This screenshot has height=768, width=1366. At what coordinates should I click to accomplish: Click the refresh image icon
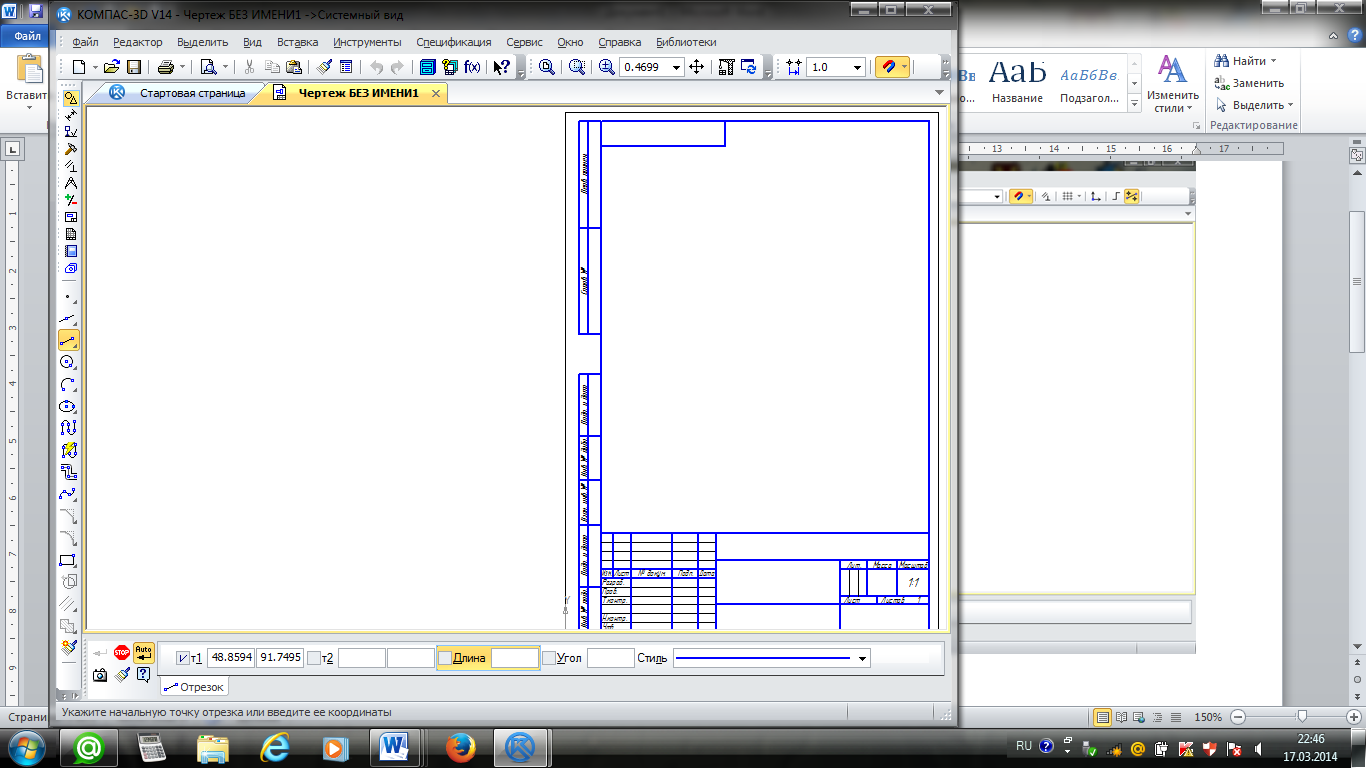point(749,67)
